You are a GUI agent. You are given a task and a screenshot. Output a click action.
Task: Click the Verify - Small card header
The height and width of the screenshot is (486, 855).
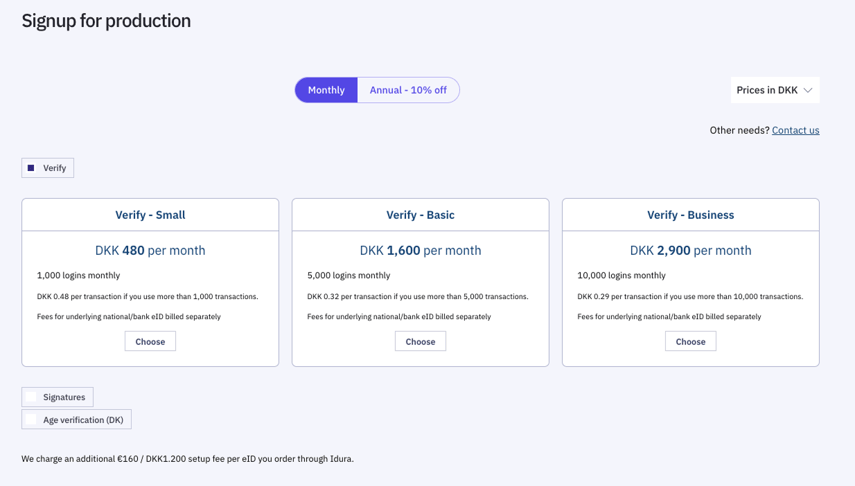tap(150, 215)
